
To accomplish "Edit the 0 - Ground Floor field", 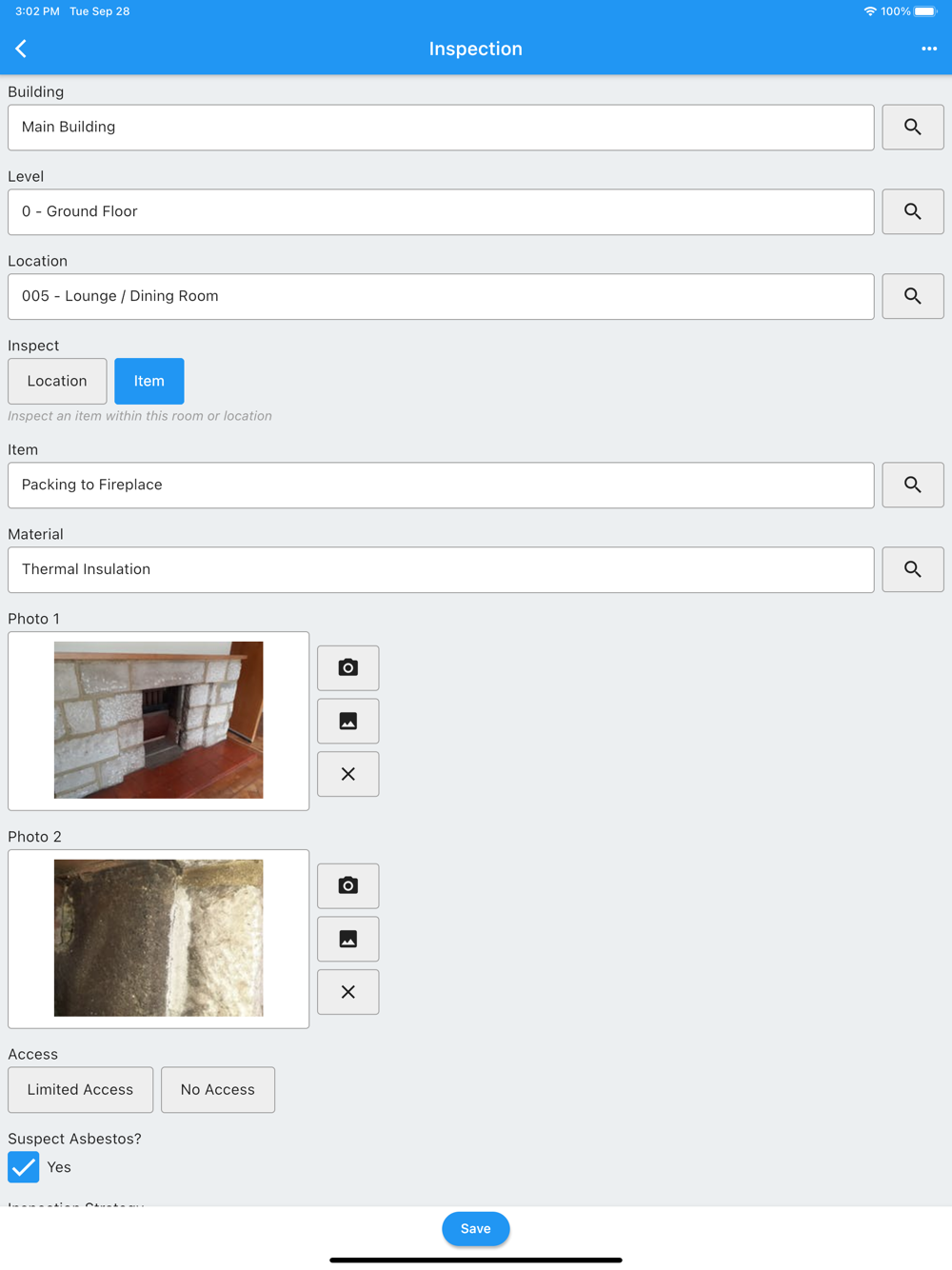I will 441,212.
